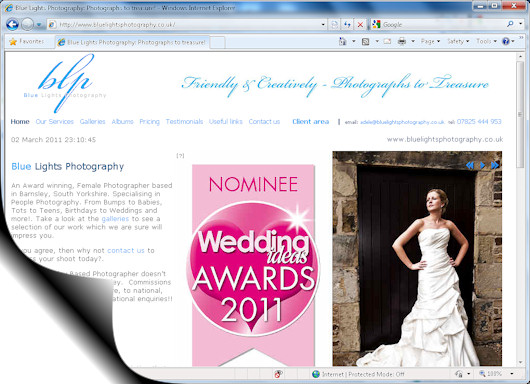
Task: Expand the toolbar overflow chevron
Action: pos(521,38)
